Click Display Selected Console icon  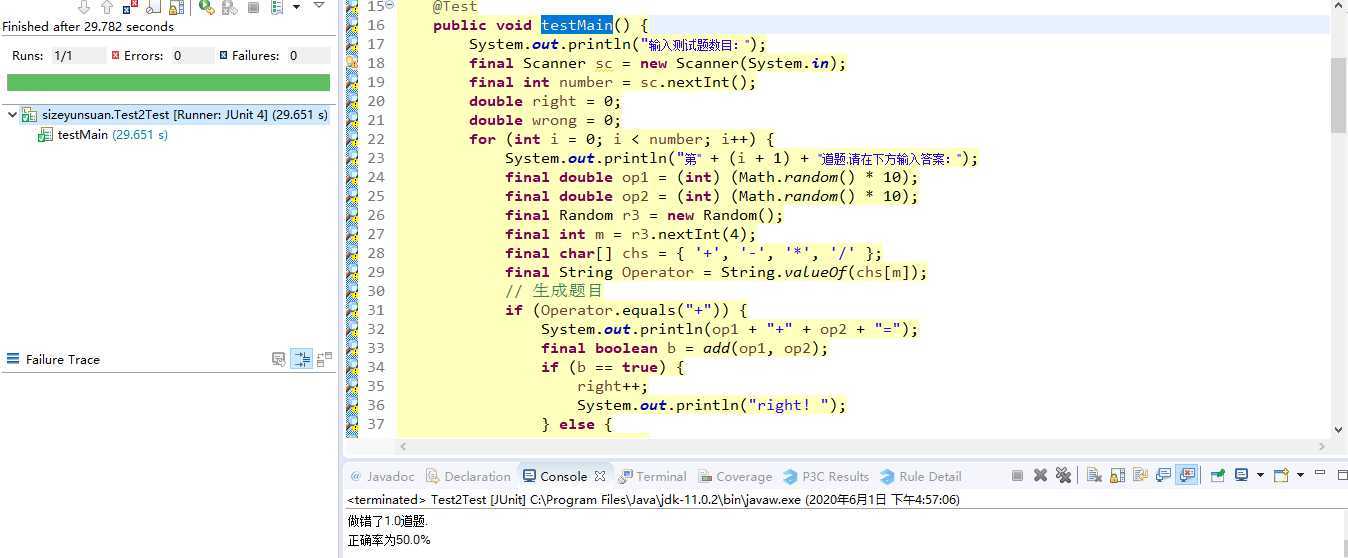tap(1241, 476)
